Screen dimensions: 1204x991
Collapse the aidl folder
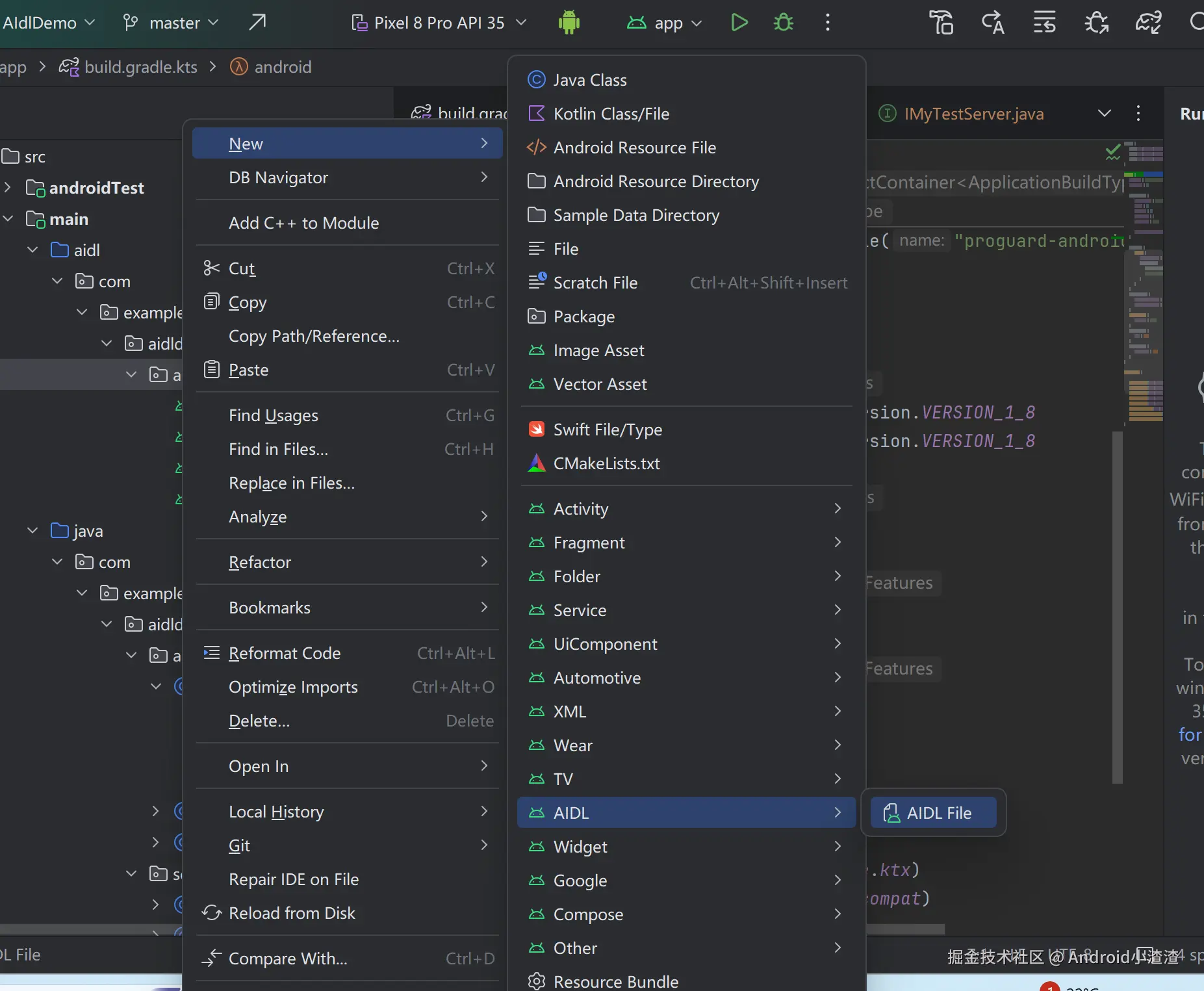[x=33, y=250]
